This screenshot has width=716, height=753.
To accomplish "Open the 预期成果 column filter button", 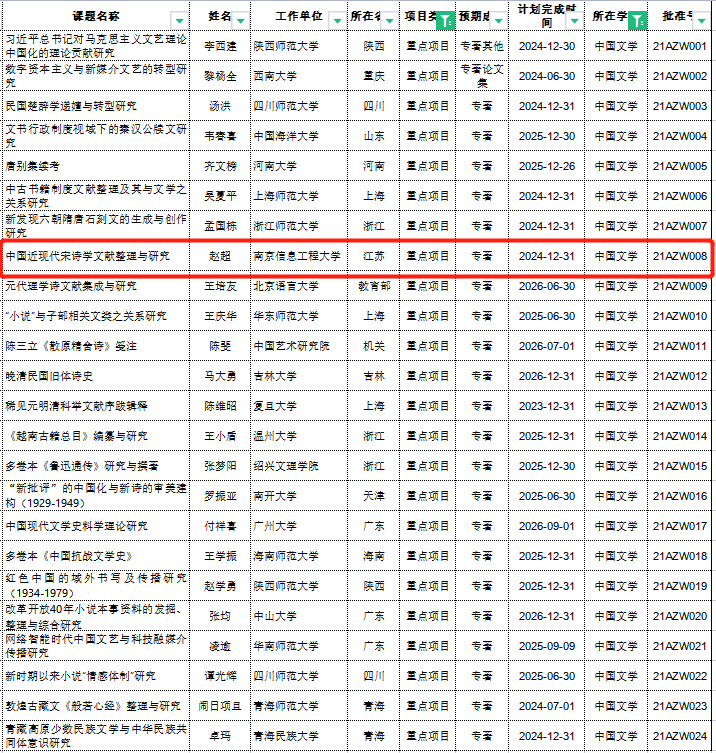I will [x=499, y=19].
